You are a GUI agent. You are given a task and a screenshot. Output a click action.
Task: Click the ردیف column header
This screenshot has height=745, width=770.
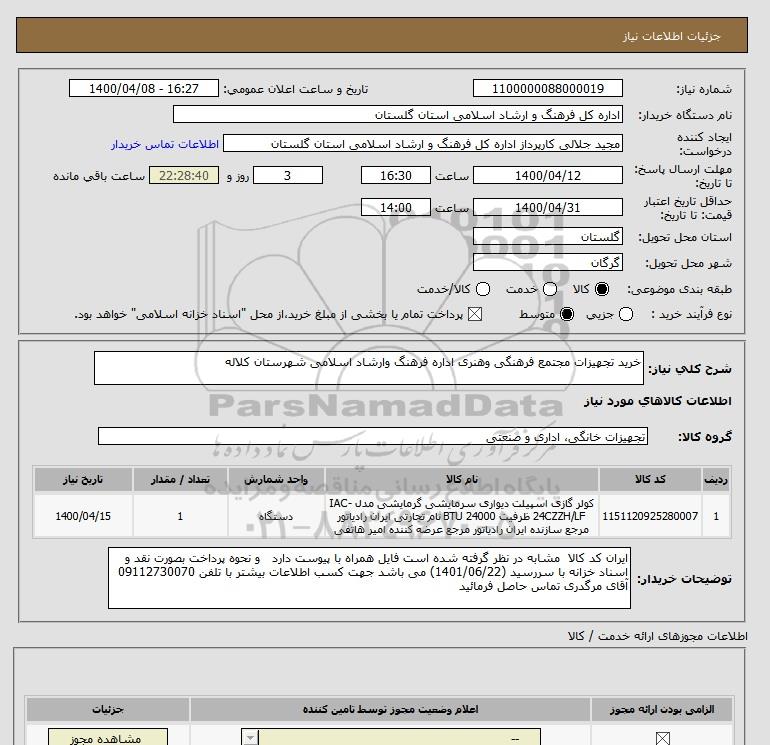click(x=716, y=479)
